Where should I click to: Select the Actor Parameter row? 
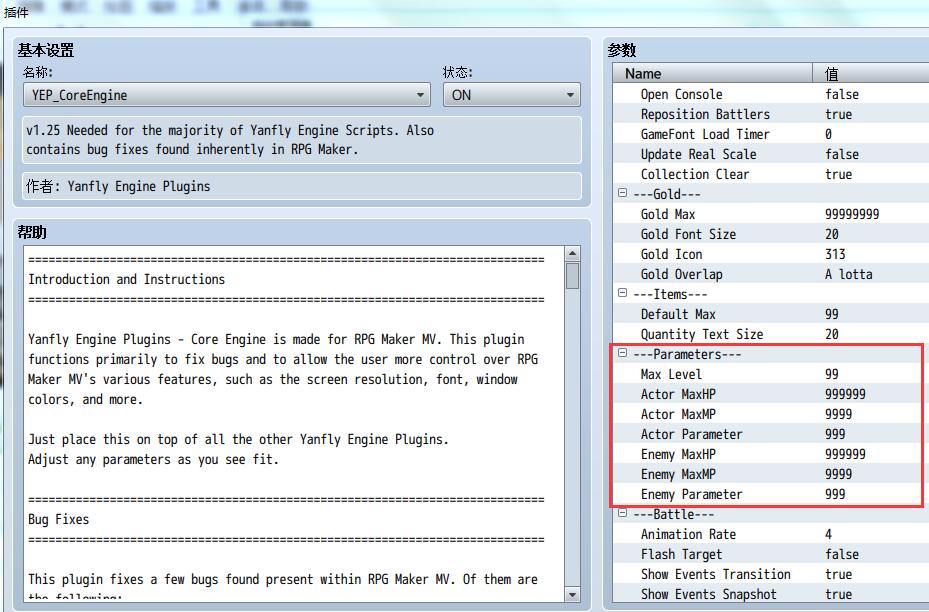pyautogui.click(x=771, y=435)
